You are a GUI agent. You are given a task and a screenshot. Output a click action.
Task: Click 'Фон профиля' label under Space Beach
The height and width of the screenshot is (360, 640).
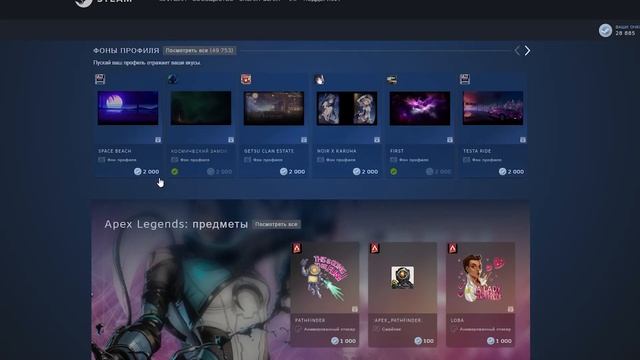(x=122, y=160)
